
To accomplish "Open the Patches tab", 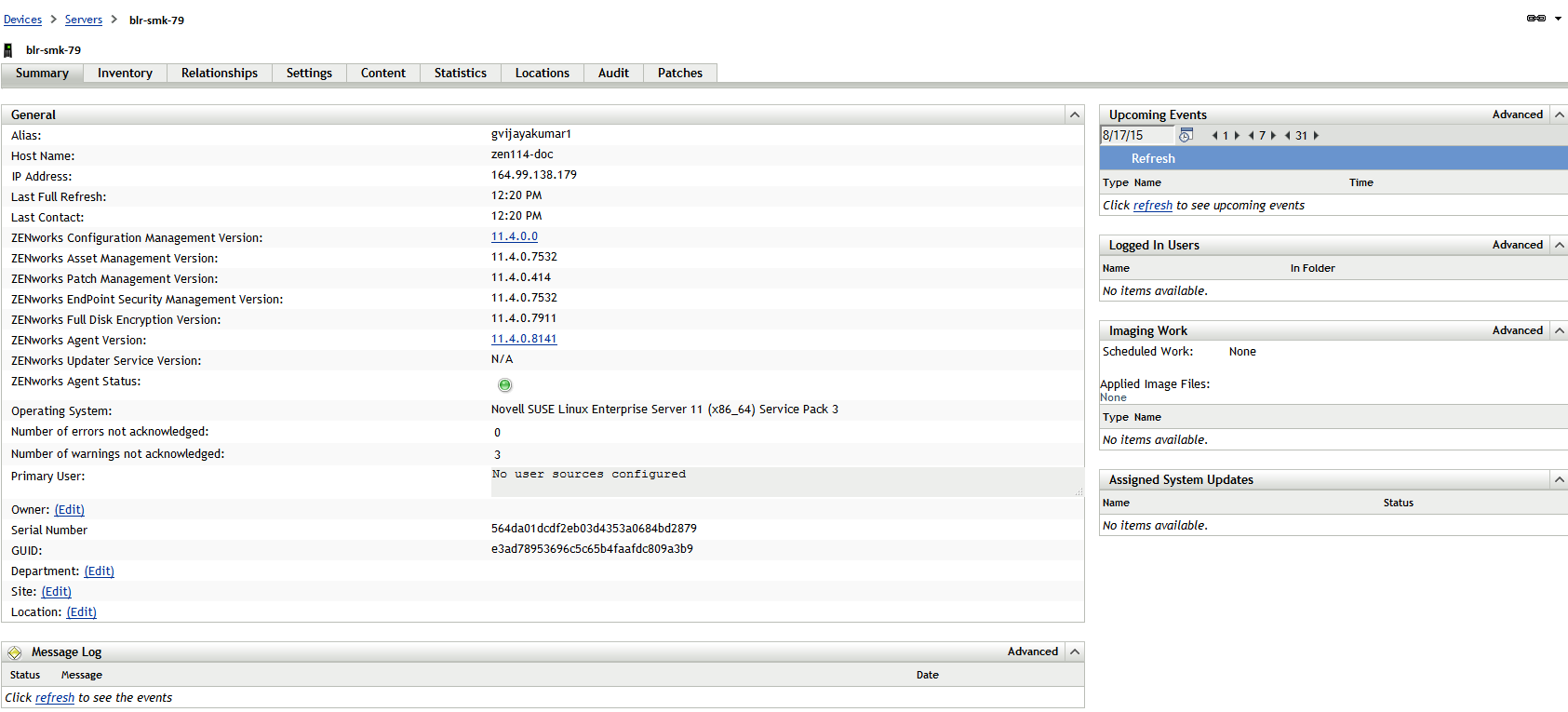I will tap(680, 73).
